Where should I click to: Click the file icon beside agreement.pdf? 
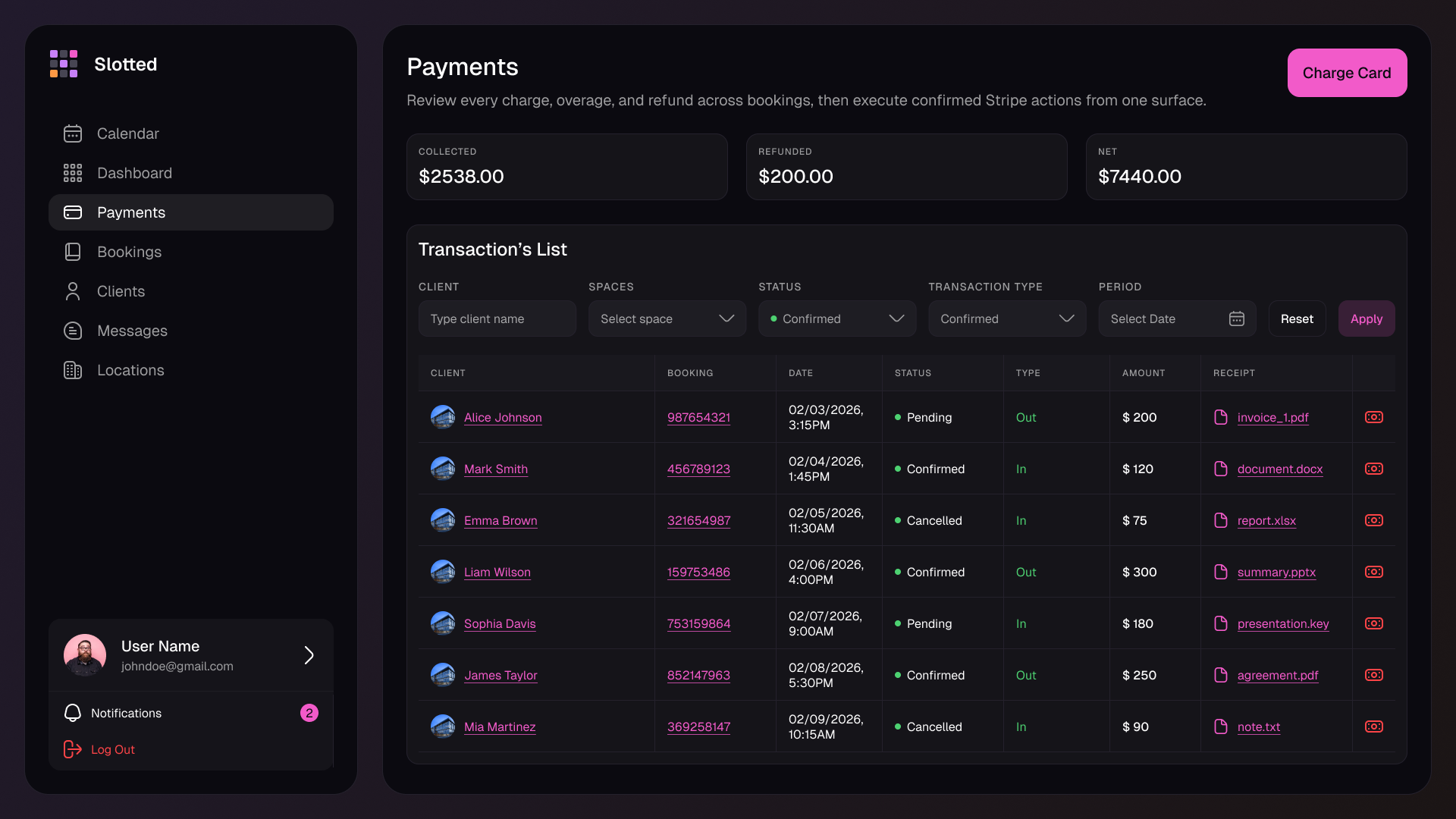click(1221, 675)
